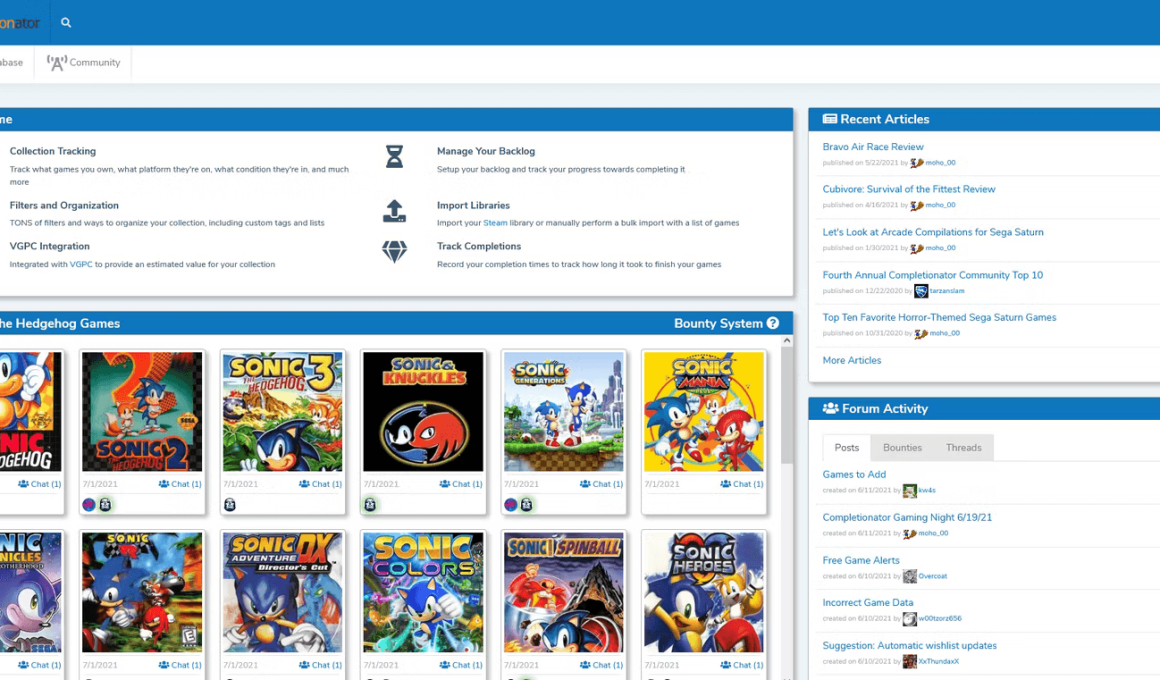
Task: Open Chat (1) under Sonic 3
Action: (320, 484)
